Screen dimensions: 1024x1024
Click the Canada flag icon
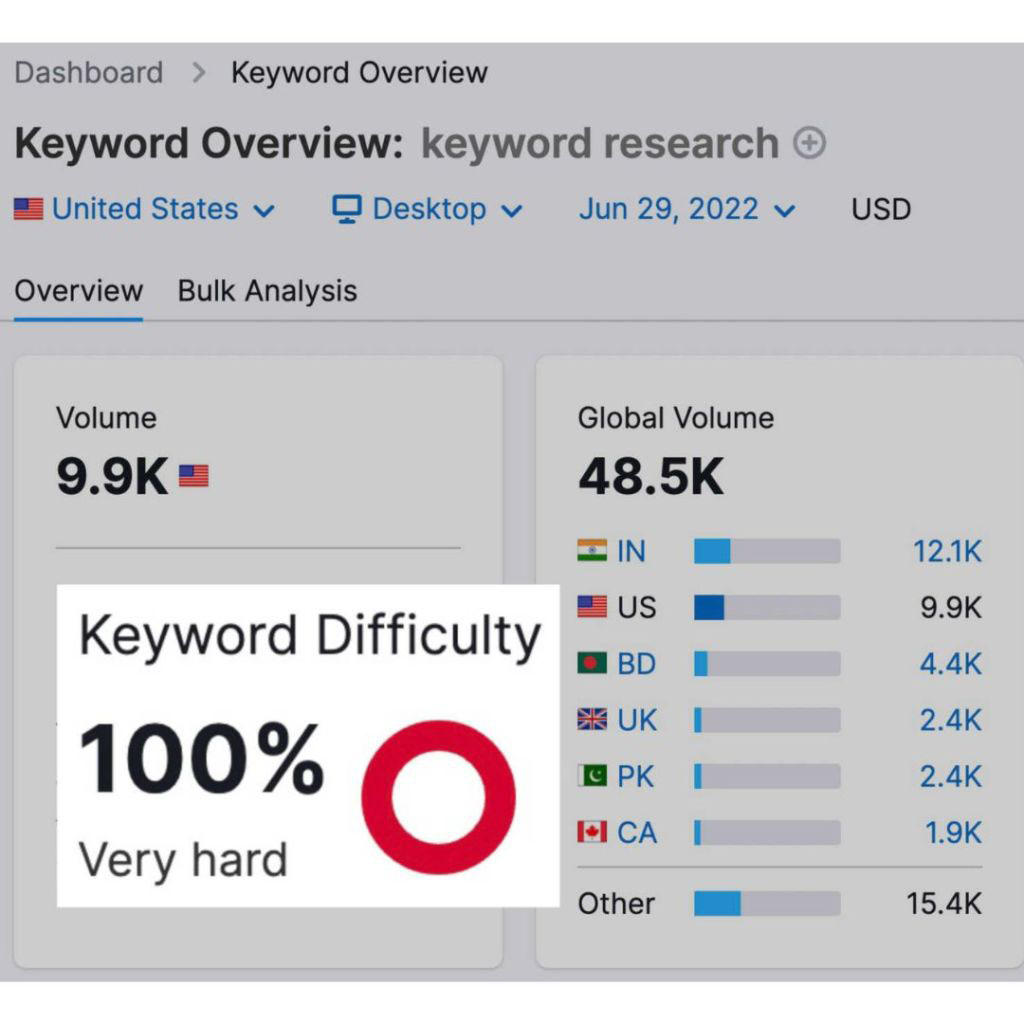click(x=592, y=832)
